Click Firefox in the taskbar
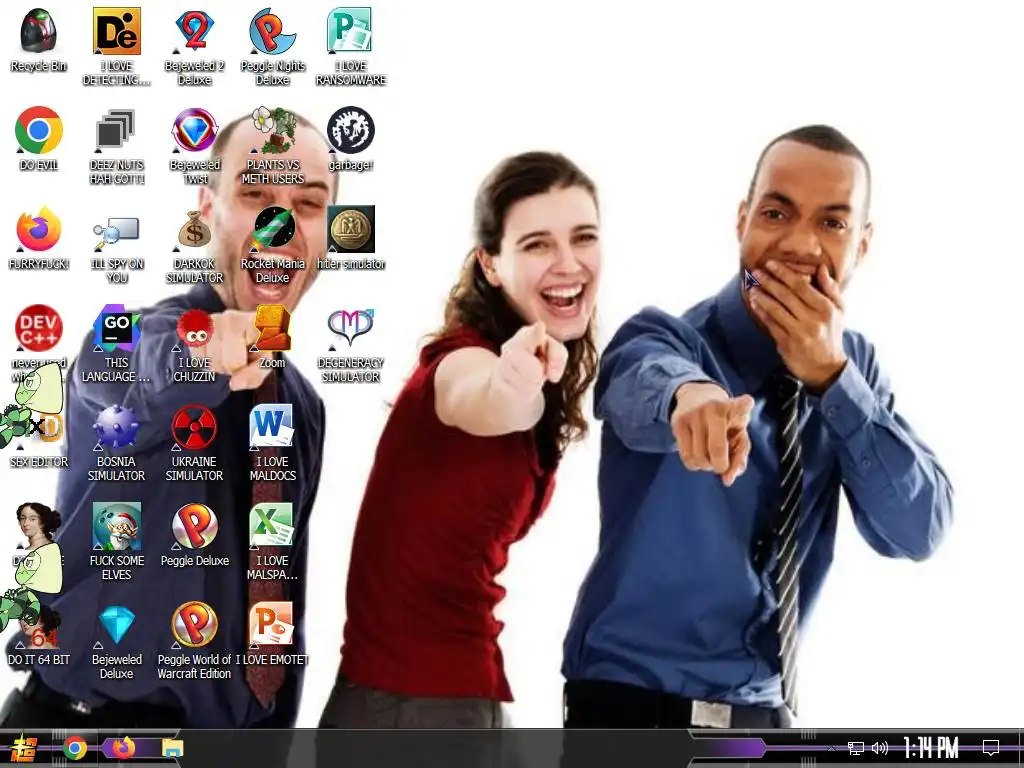Image resolution: width=1024 pixels, height=768 pixels. (123, 748)
